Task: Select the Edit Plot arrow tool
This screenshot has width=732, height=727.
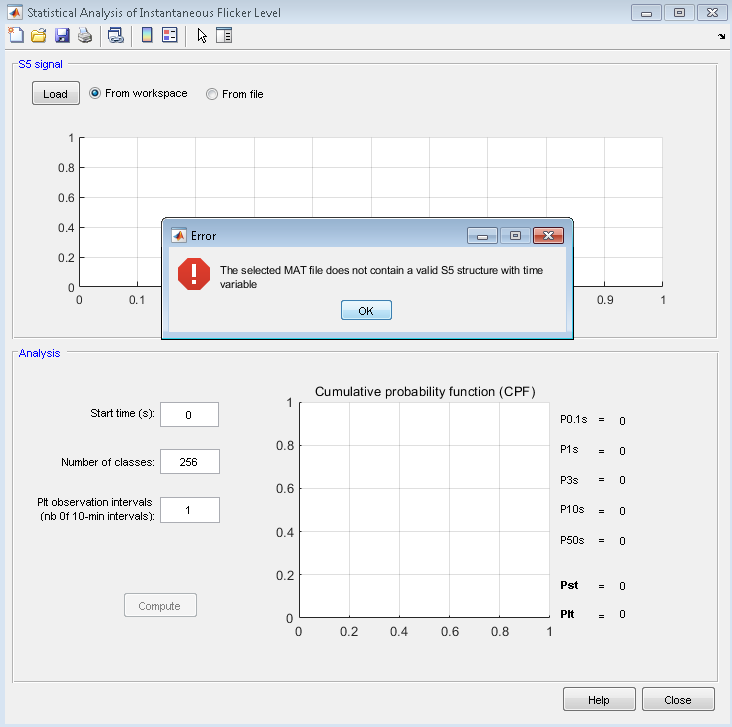Action: click(x=202, y=36)
